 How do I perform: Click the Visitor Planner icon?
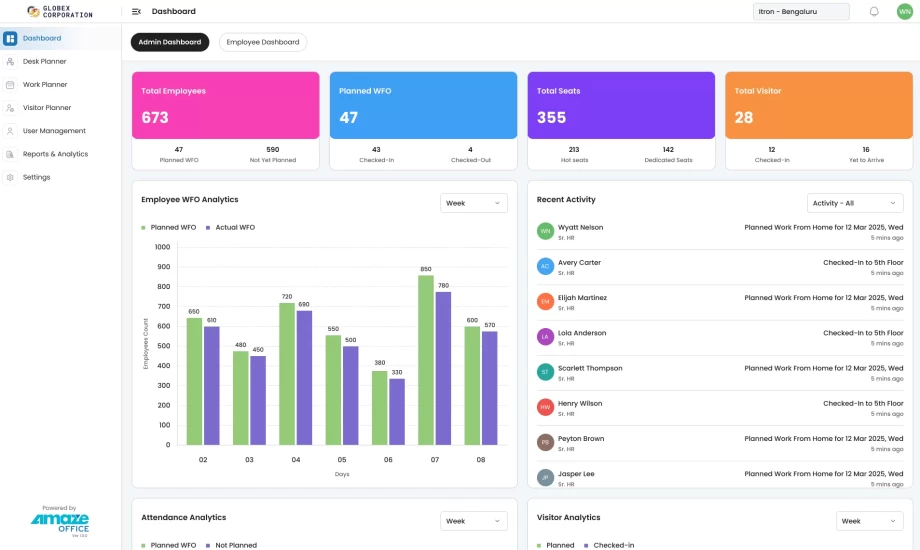point(10,108)
